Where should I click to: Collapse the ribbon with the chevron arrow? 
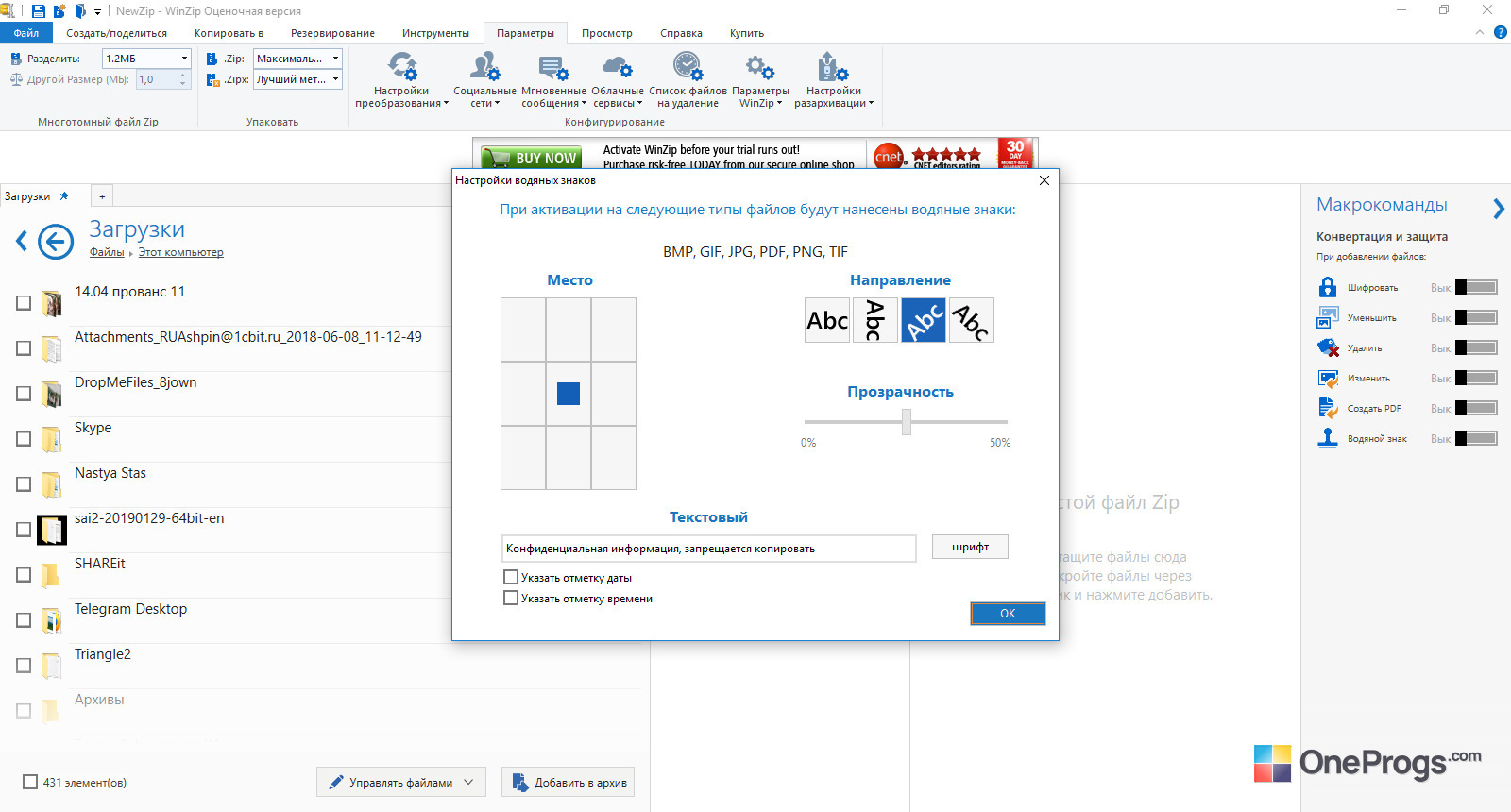[1480, 32]
